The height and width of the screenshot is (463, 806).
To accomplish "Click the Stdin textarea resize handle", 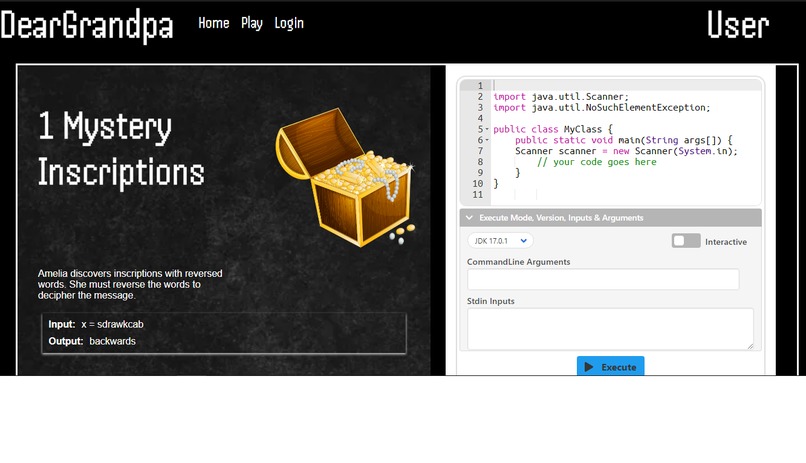I will [750, 346].
